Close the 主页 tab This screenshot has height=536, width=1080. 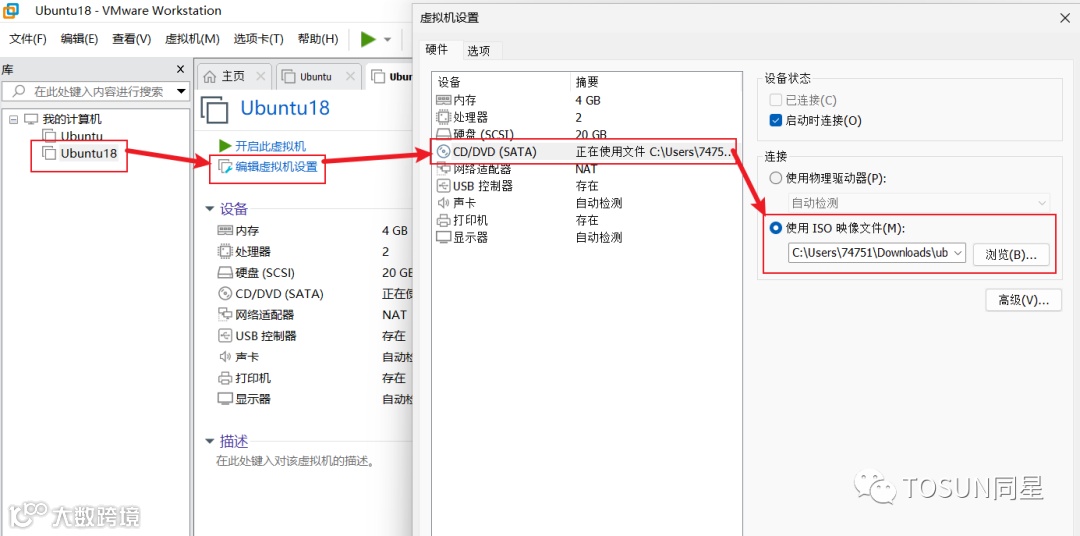point(260,76)
